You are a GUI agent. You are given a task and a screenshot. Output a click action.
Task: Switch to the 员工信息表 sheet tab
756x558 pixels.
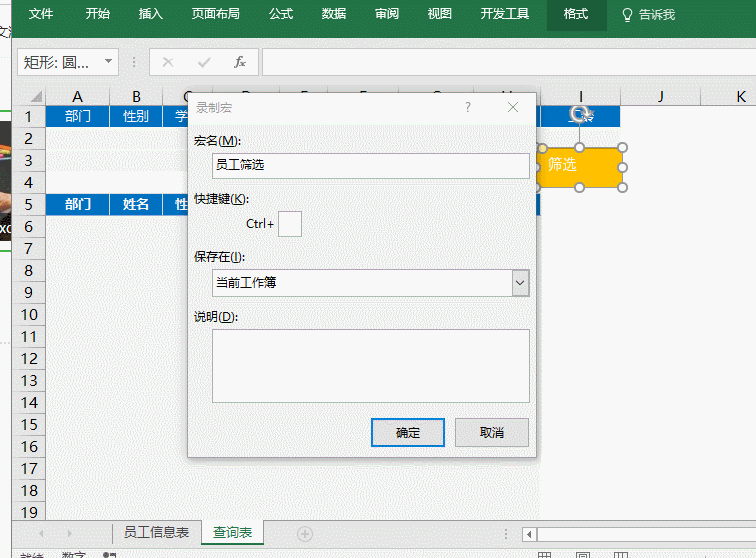tap(156, 533)
